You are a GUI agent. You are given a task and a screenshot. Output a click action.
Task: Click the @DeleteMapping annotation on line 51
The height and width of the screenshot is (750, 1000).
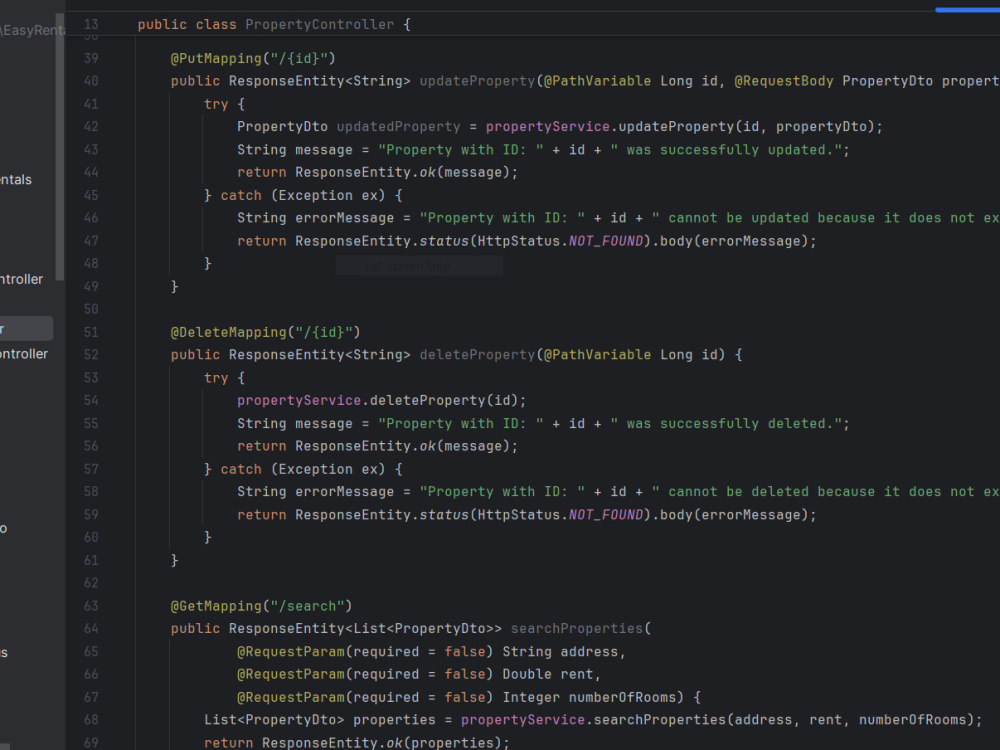point(228,332)
